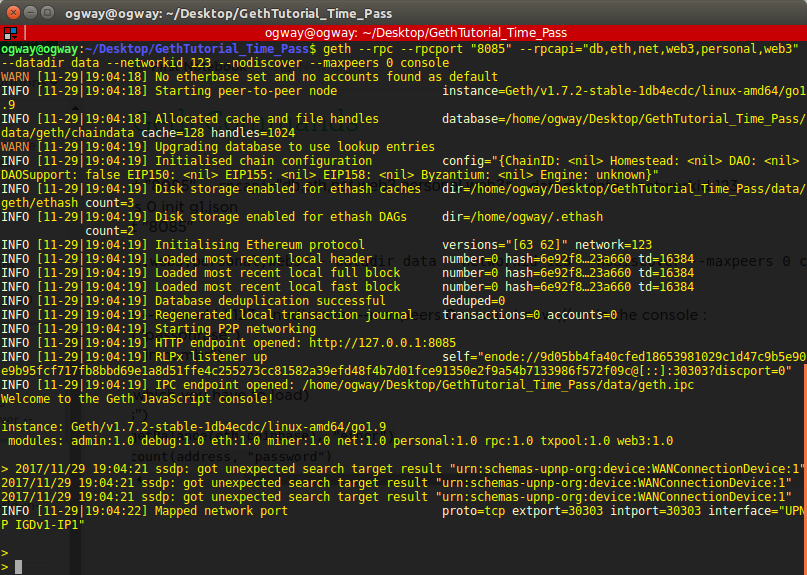Click the geth.ipc IPC endpoint path

click(x=498, y=385)
